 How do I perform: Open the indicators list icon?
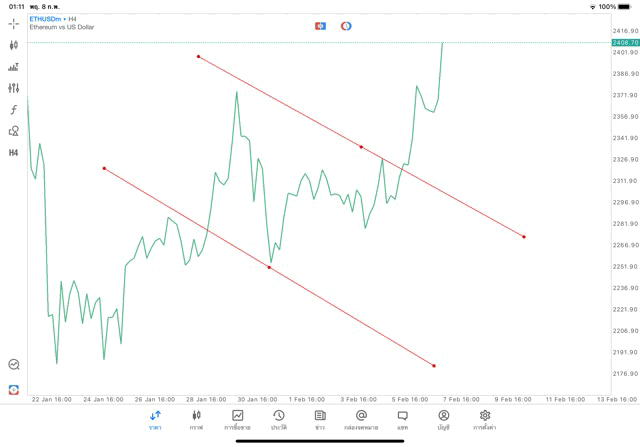click(x=14, y=67)
